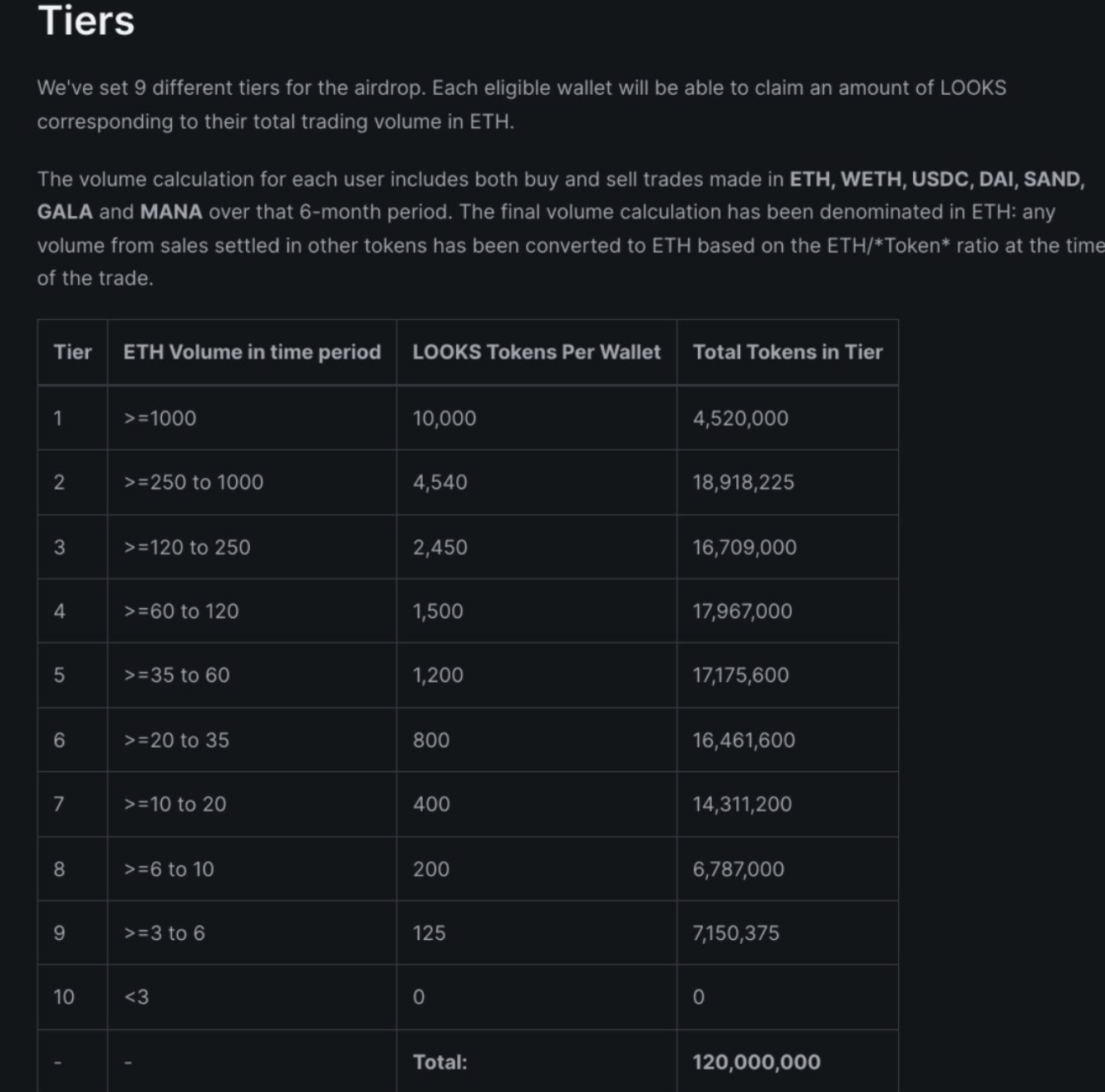
Task: Click the 'Tier' column header
Action: click(72, 352)
